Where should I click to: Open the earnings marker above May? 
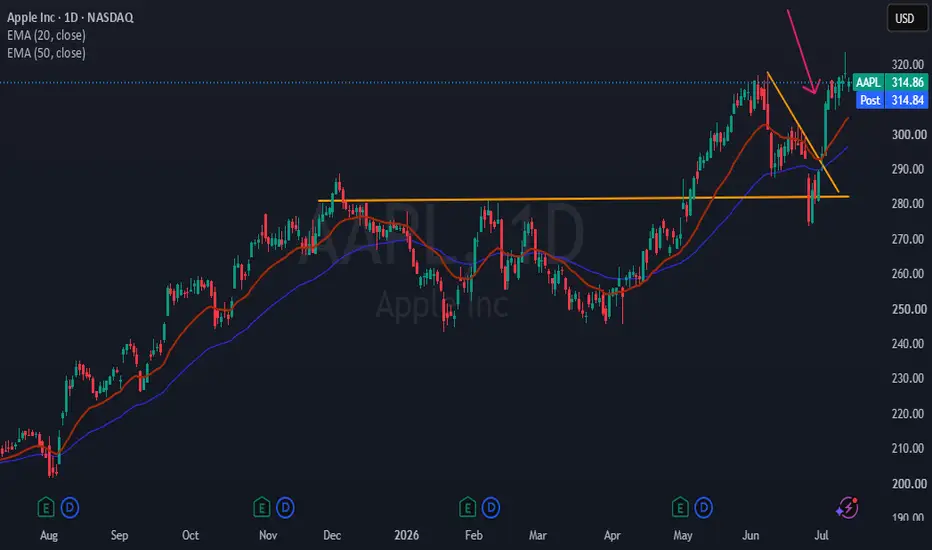(x=680, y=508)
